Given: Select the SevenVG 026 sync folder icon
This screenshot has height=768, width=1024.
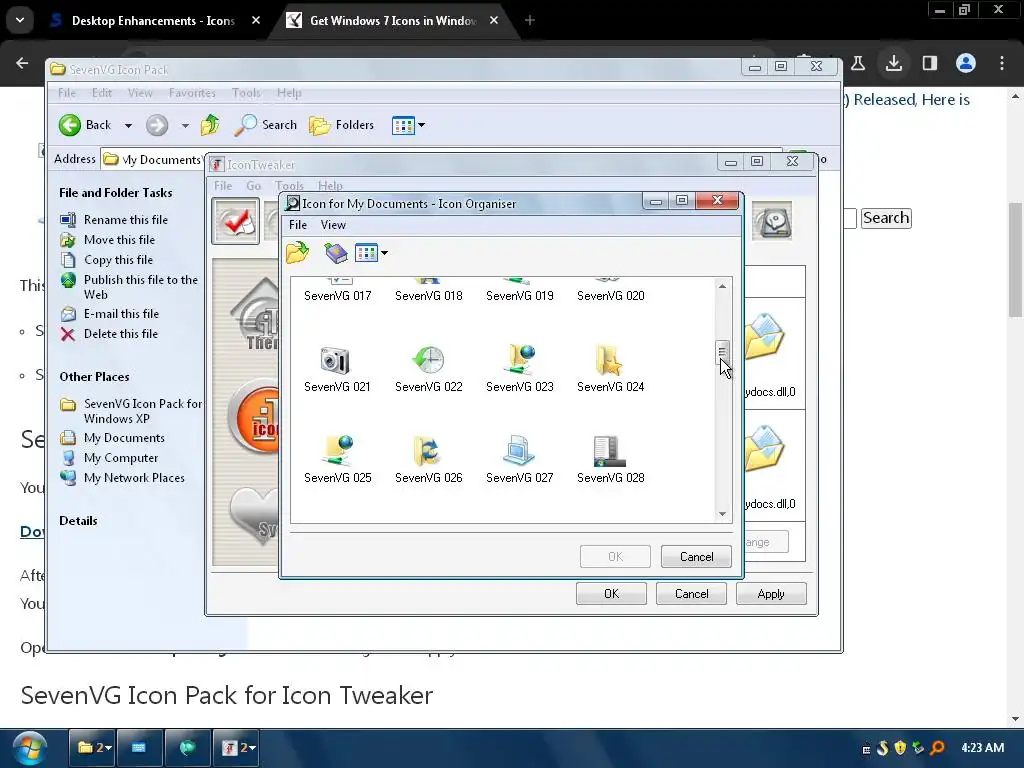Looking at the screenshot, I should pos(428,451).
